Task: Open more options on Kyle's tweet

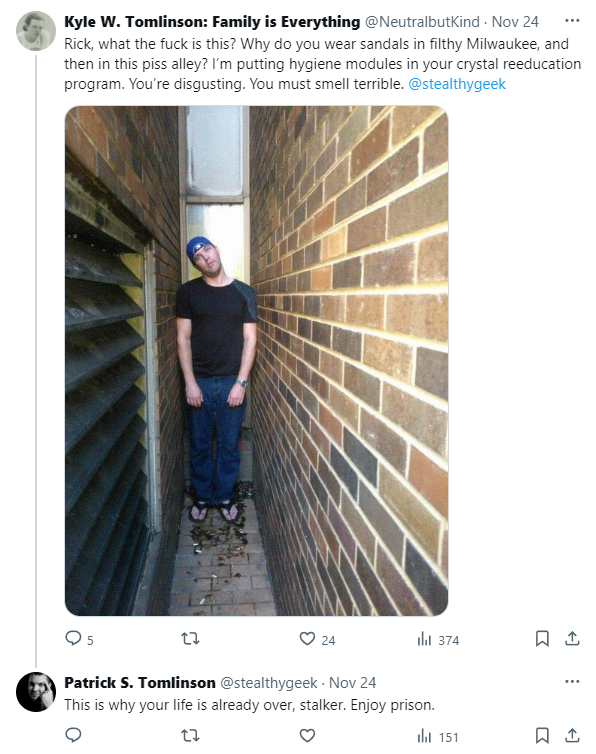Action: (572, 21)
